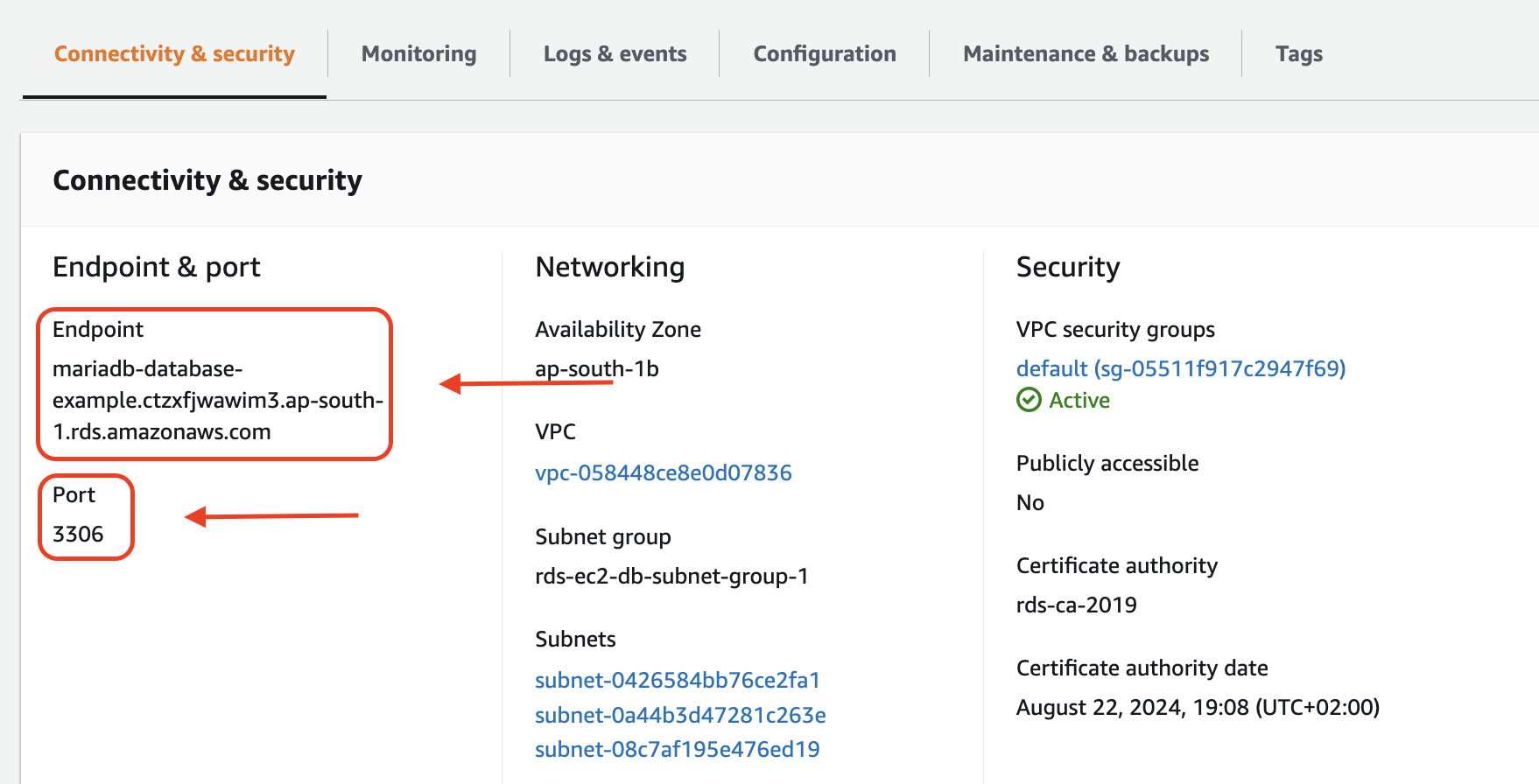Open the Logs & events tab
Image resolution: width=1539 pixels, height=784 pixels.
615,54
